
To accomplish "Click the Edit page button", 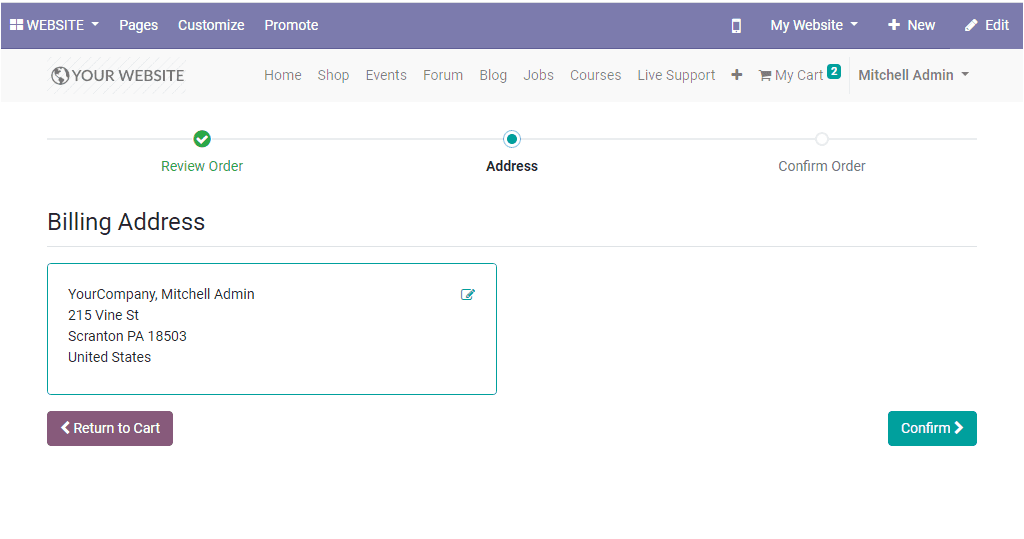I will [x=987, y=25].
